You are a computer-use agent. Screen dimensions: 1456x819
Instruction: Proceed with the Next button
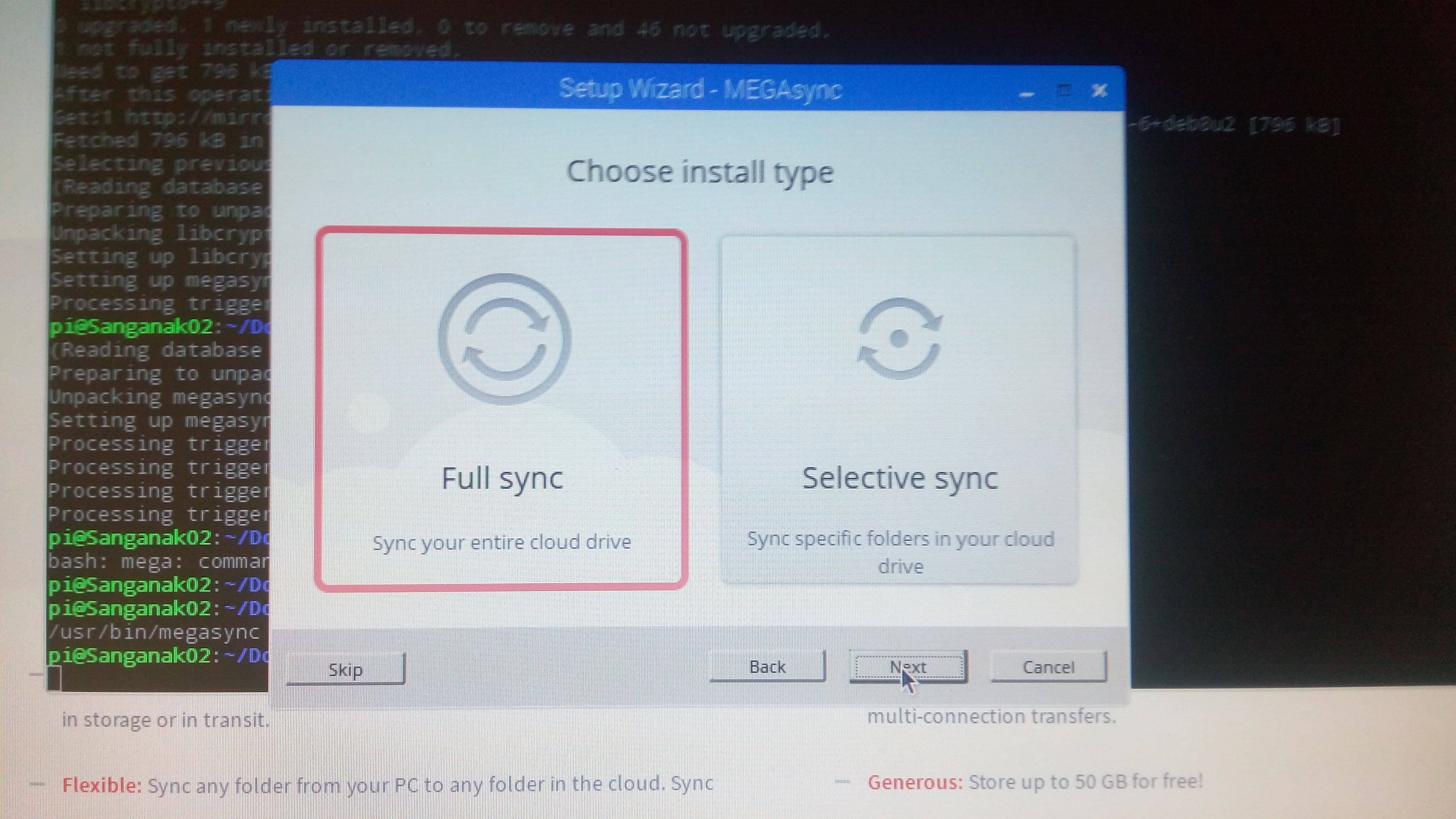[x=908, y=667]
